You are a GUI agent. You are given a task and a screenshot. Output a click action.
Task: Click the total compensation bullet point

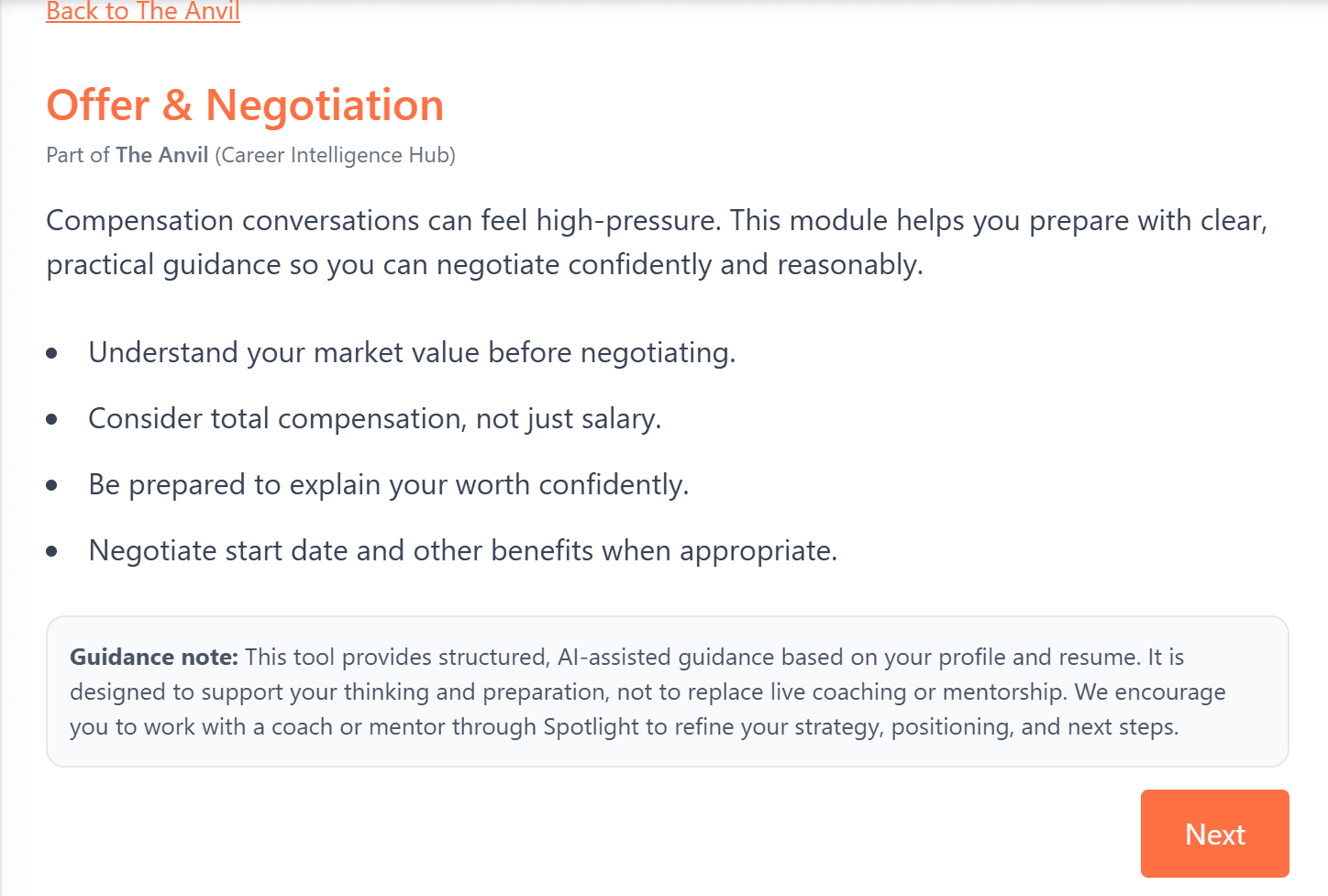click(374, 418)
